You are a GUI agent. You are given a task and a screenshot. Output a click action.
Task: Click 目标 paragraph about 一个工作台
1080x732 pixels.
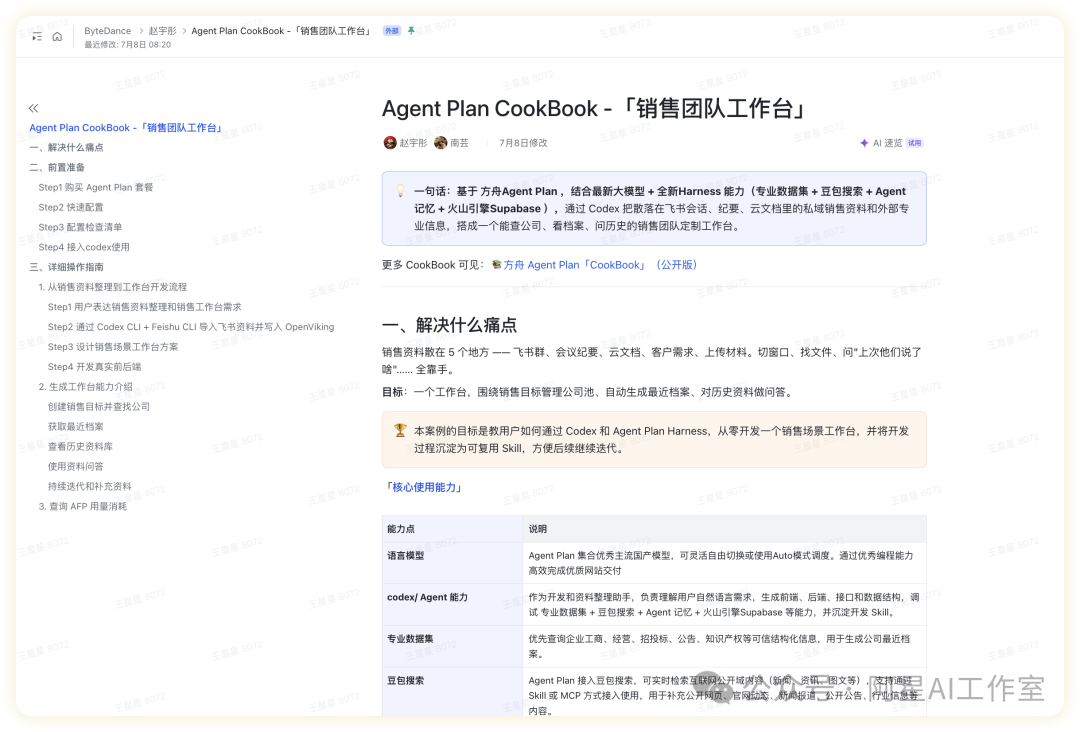click(588, 392)
